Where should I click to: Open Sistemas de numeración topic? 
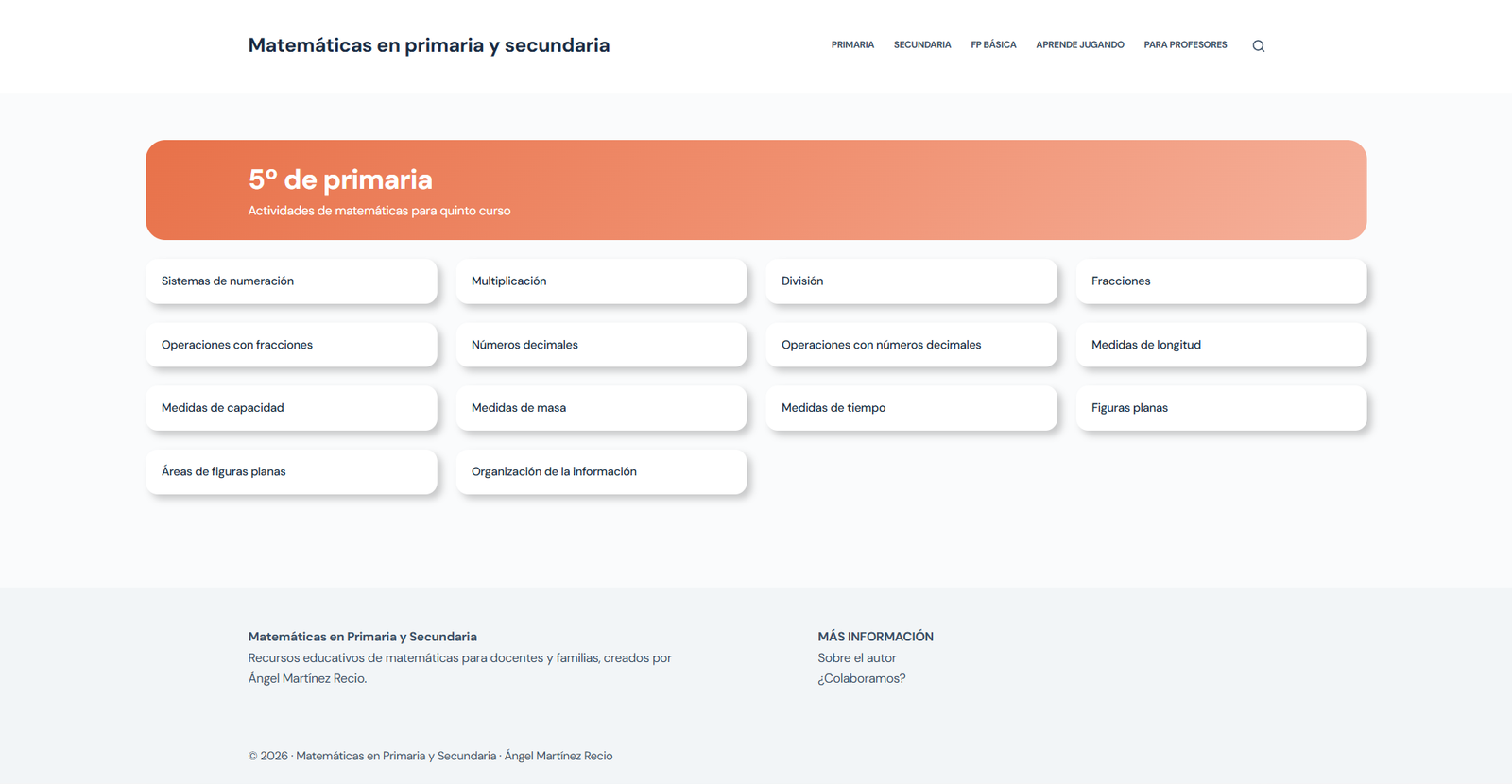[x=291, y=281]
